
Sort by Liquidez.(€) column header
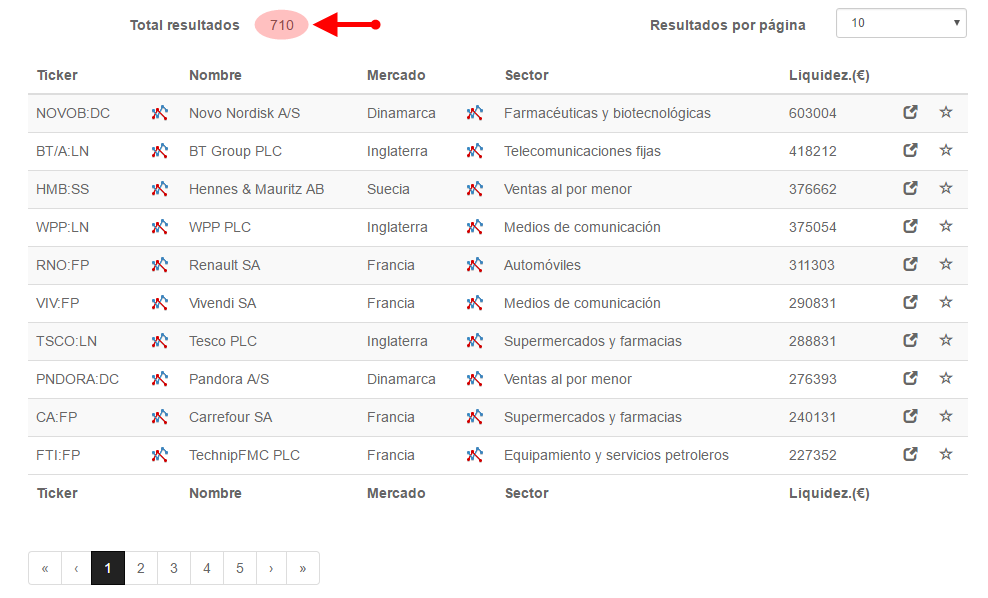click(x=829, y=75)
